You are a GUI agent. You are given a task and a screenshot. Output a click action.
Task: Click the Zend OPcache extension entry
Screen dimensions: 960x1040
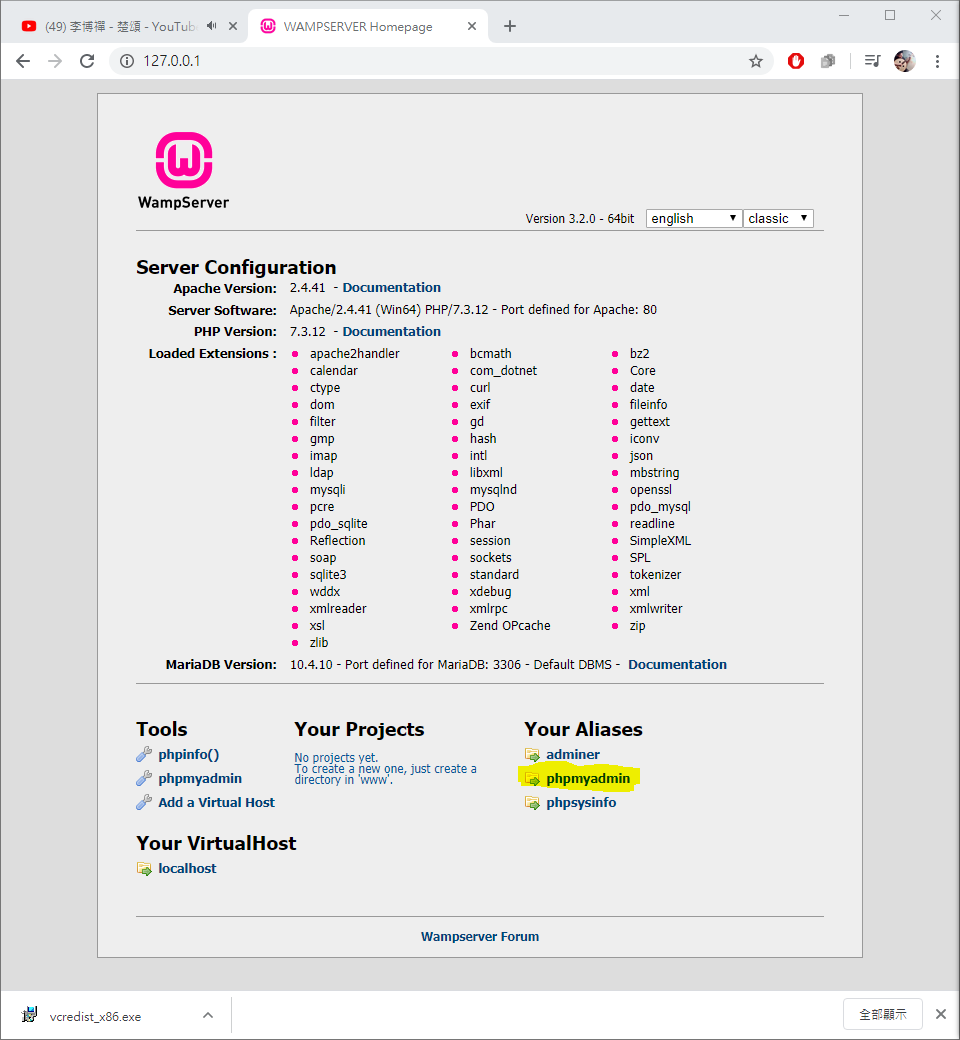click(x=510, y=625)
